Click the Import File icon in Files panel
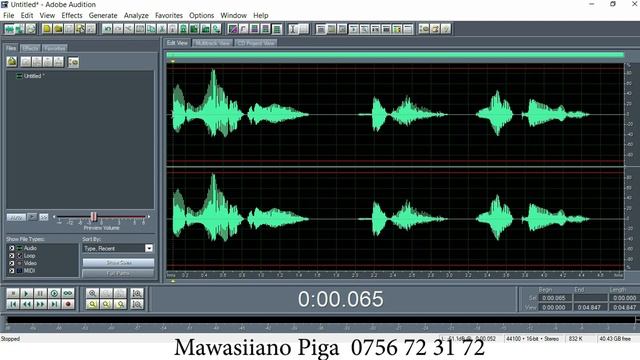Screen dimensions: 640x360 12,62
